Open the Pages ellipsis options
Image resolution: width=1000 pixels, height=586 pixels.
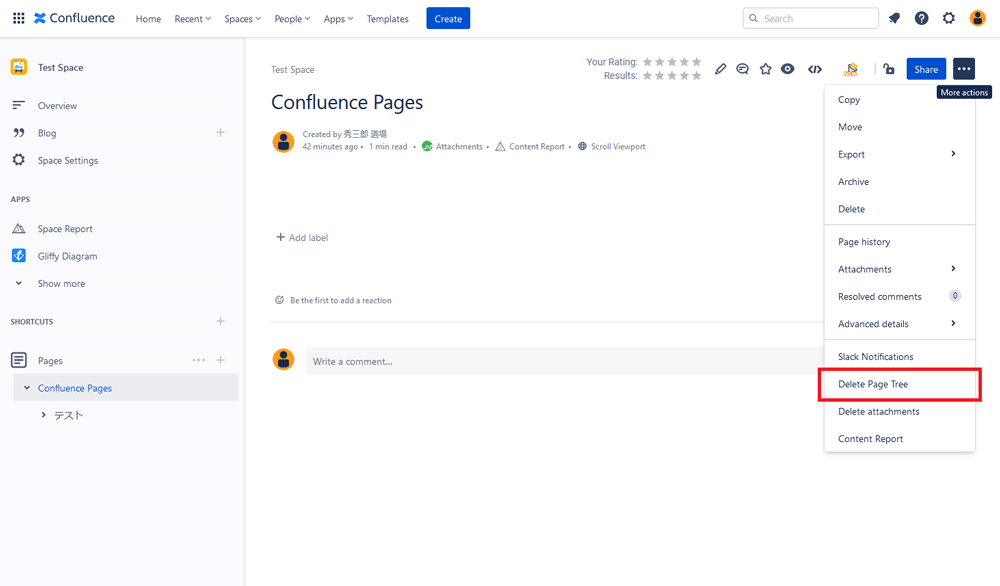199,360
